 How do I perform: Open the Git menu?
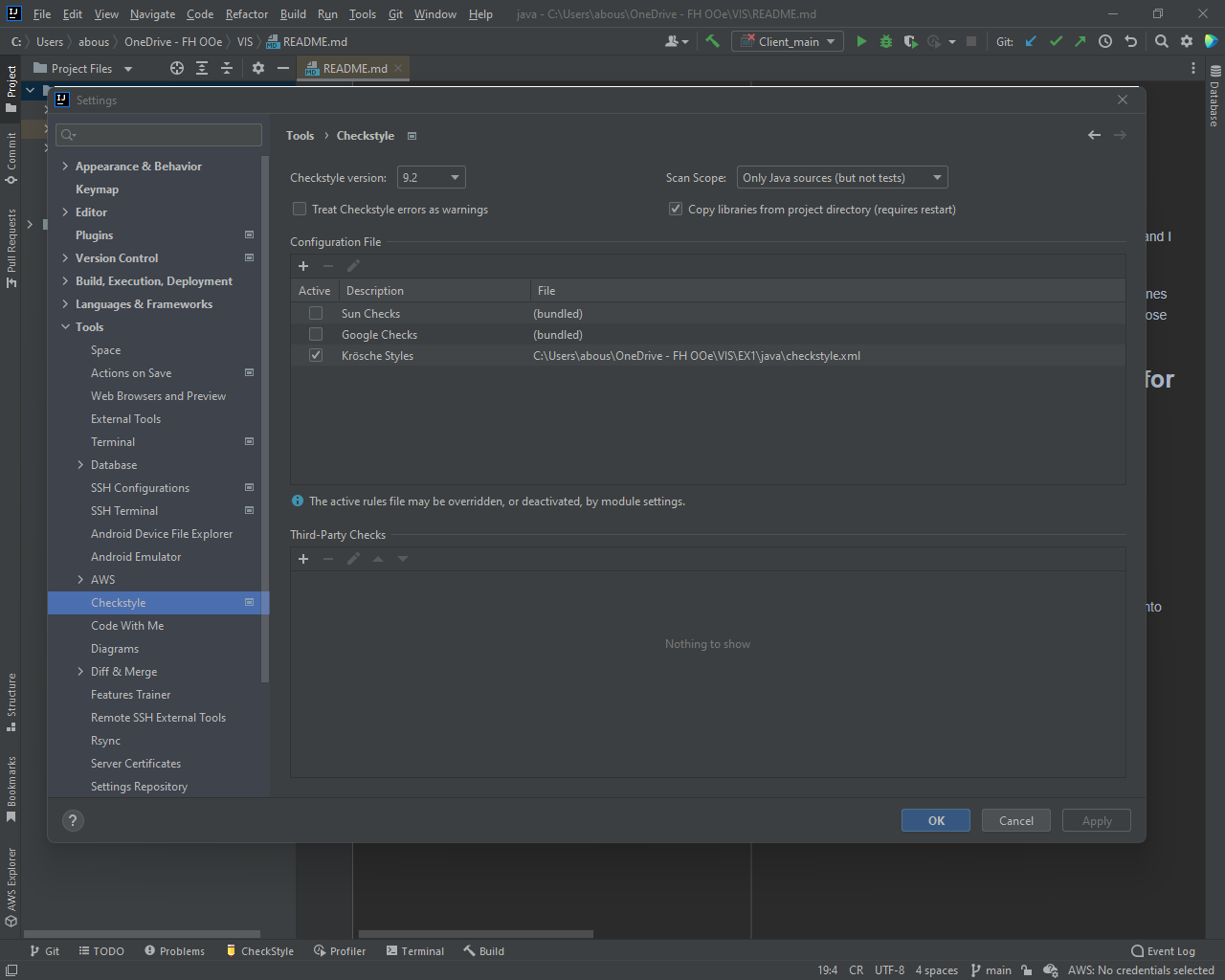(x=395, y=14)
